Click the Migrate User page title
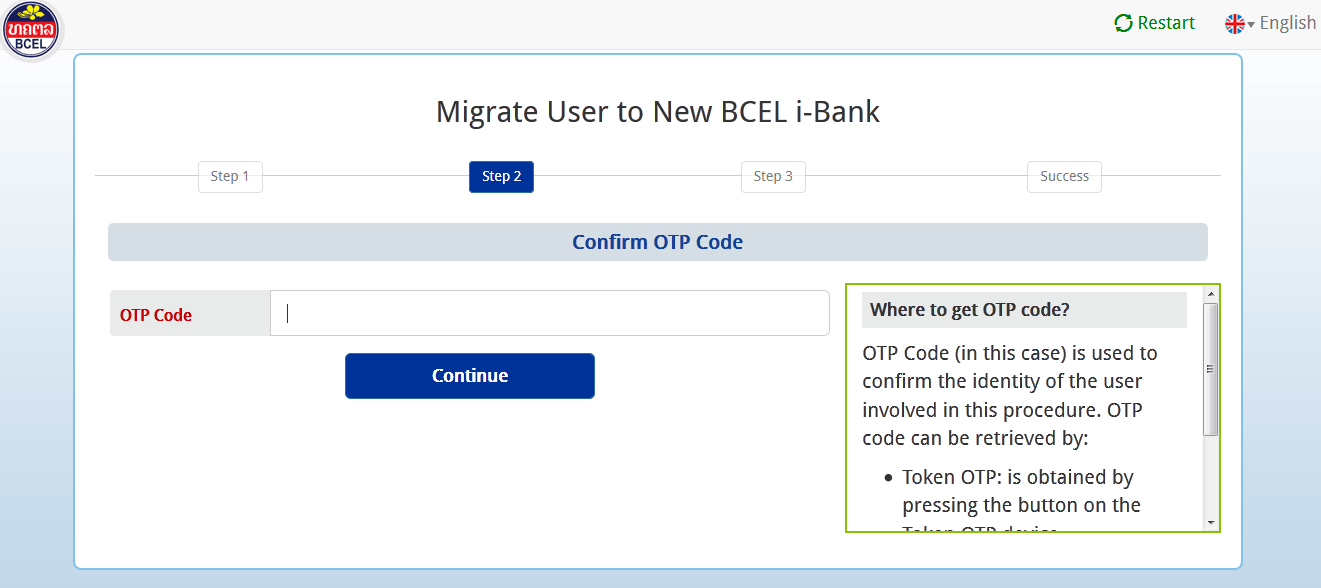 click(x=657, y=111)
